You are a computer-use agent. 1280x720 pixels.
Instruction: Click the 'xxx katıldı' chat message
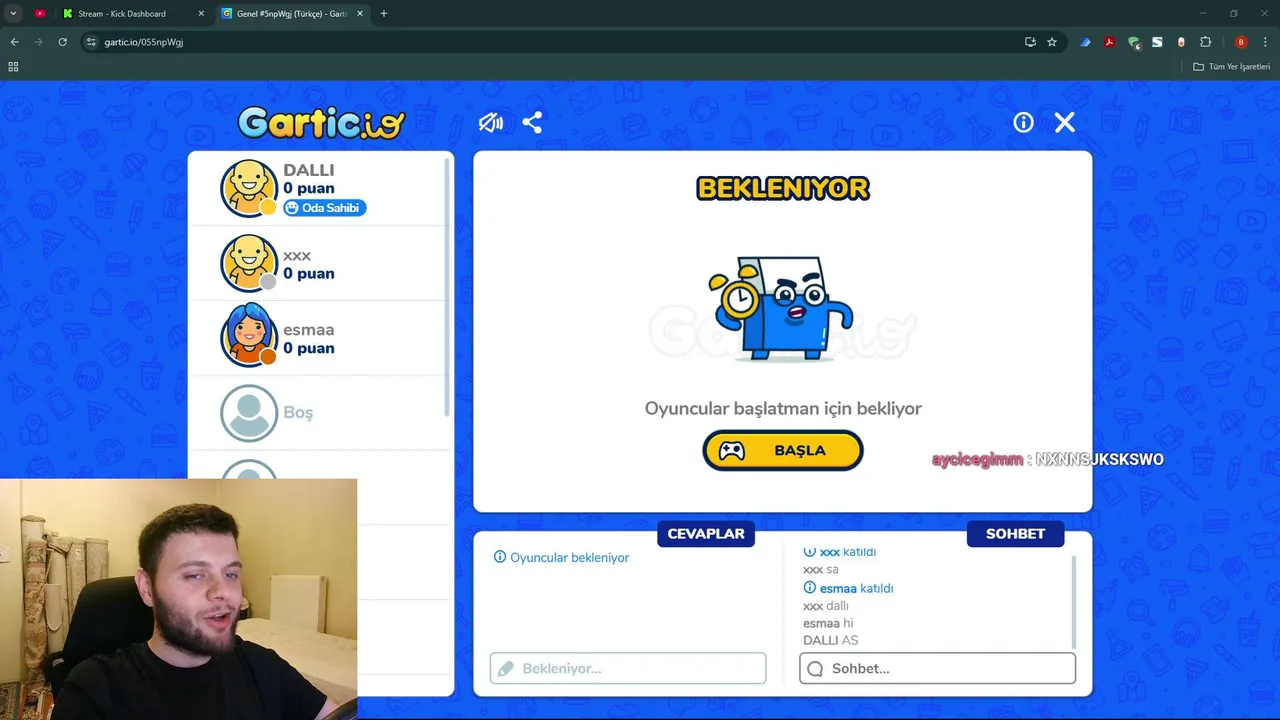click(x=840, y=552)
